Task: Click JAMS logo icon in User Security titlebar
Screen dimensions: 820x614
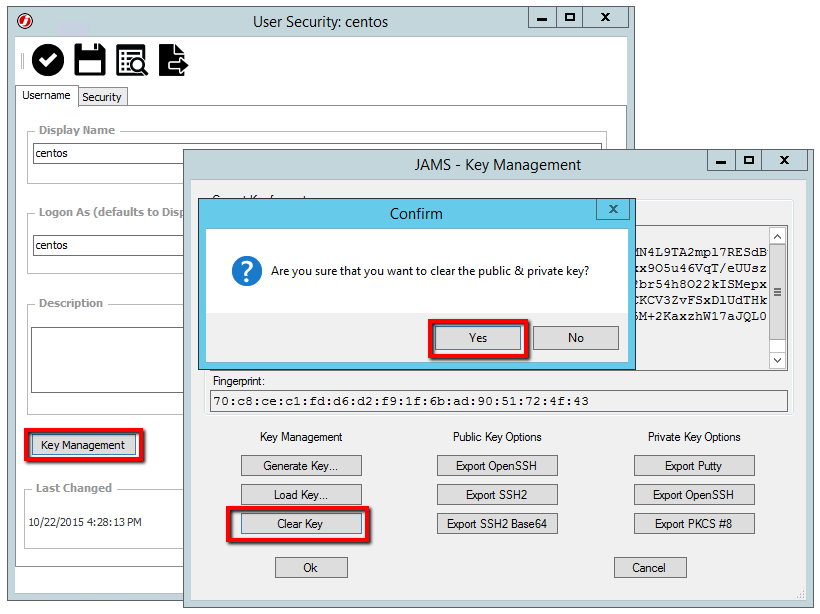Action: (x=25, y=21)
